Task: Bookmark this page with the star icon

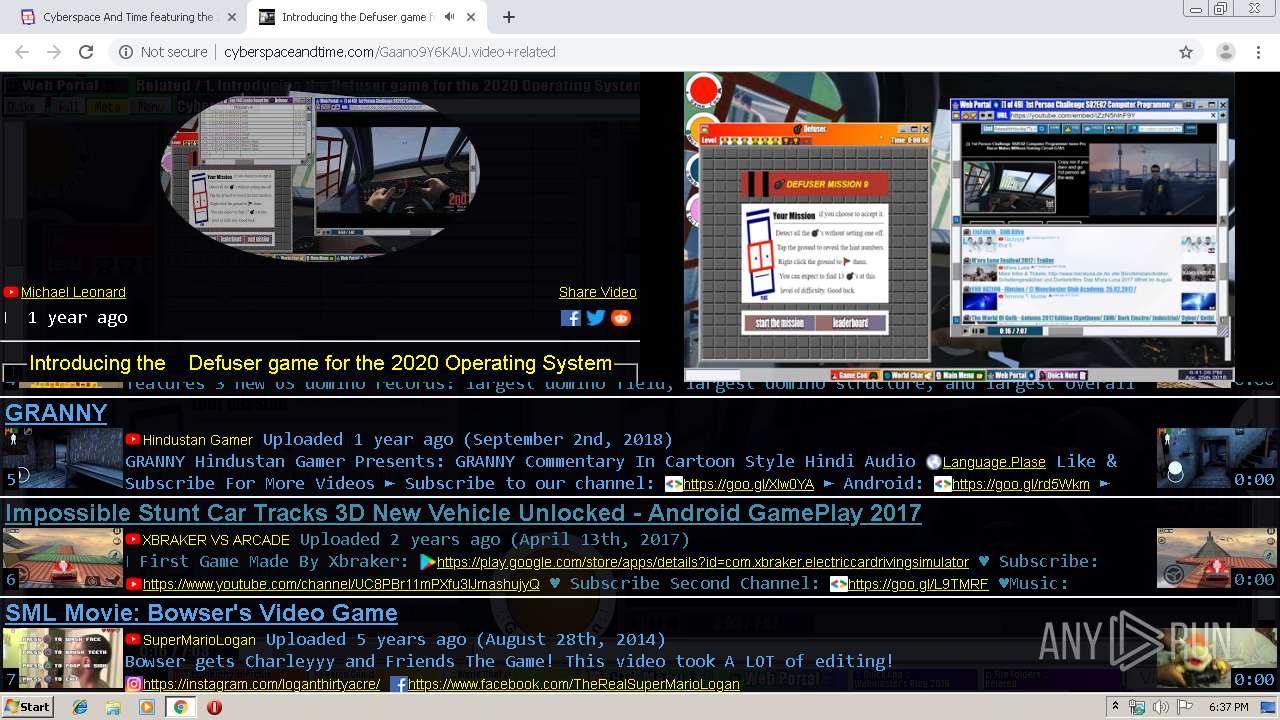Action: pyautogui.click(x=1186, y=52)
